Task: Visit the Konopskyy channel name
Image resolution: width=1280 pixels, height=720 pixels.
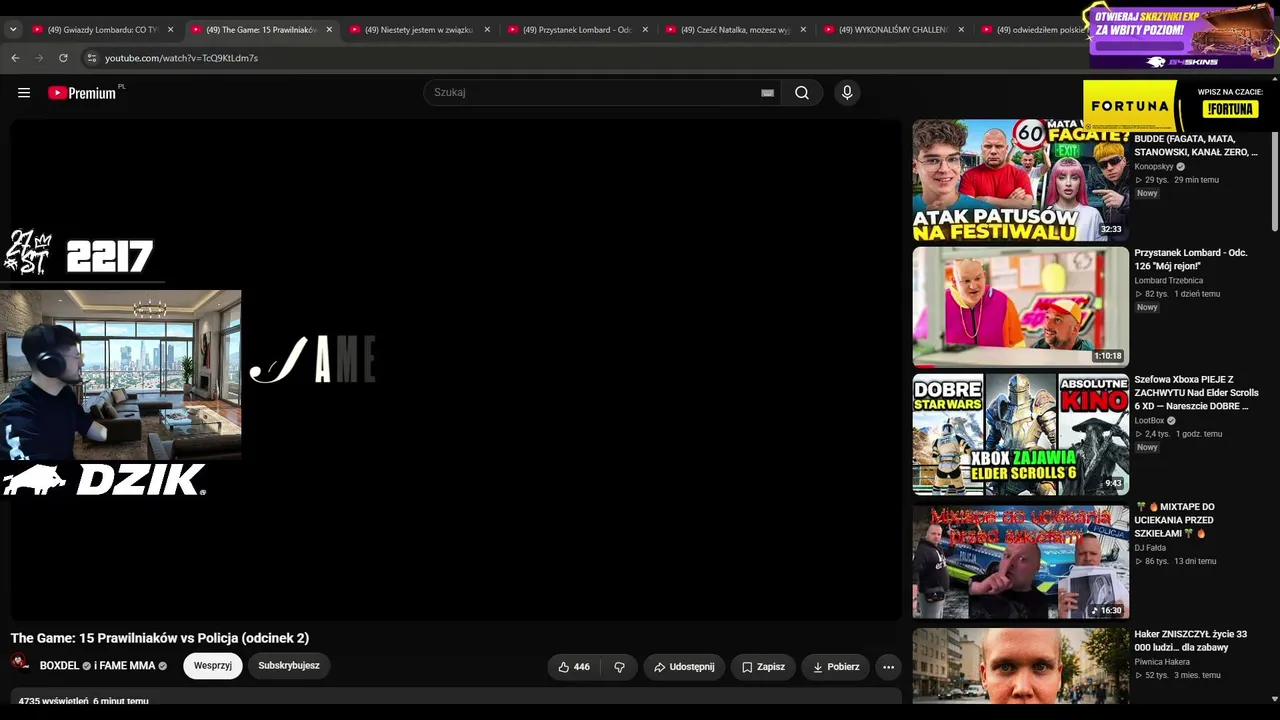Action: click(1153, 166)
